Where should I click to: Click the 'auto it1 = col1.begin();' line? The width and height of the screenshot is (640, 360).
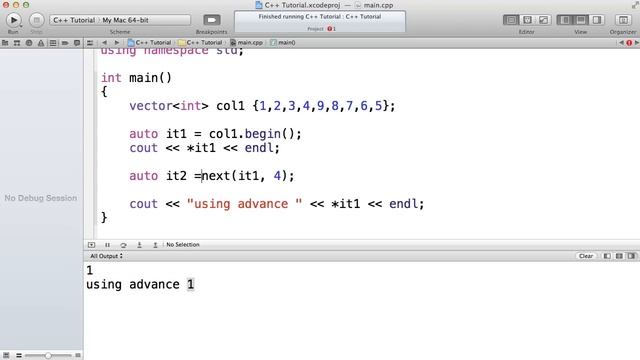(x=215, y=134)
